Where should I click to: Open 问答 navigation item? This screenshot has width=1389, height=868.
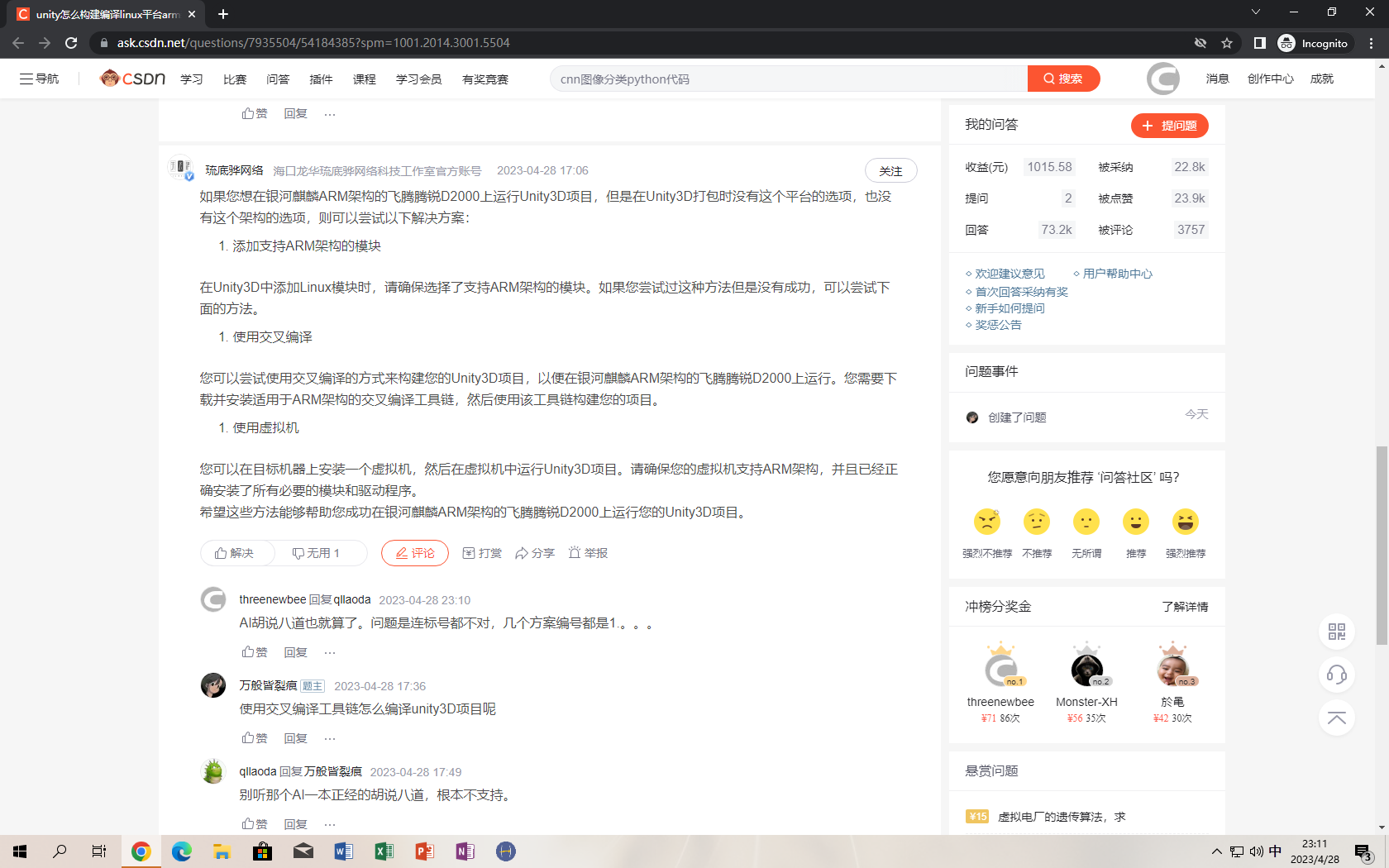(x=278, y=79)
